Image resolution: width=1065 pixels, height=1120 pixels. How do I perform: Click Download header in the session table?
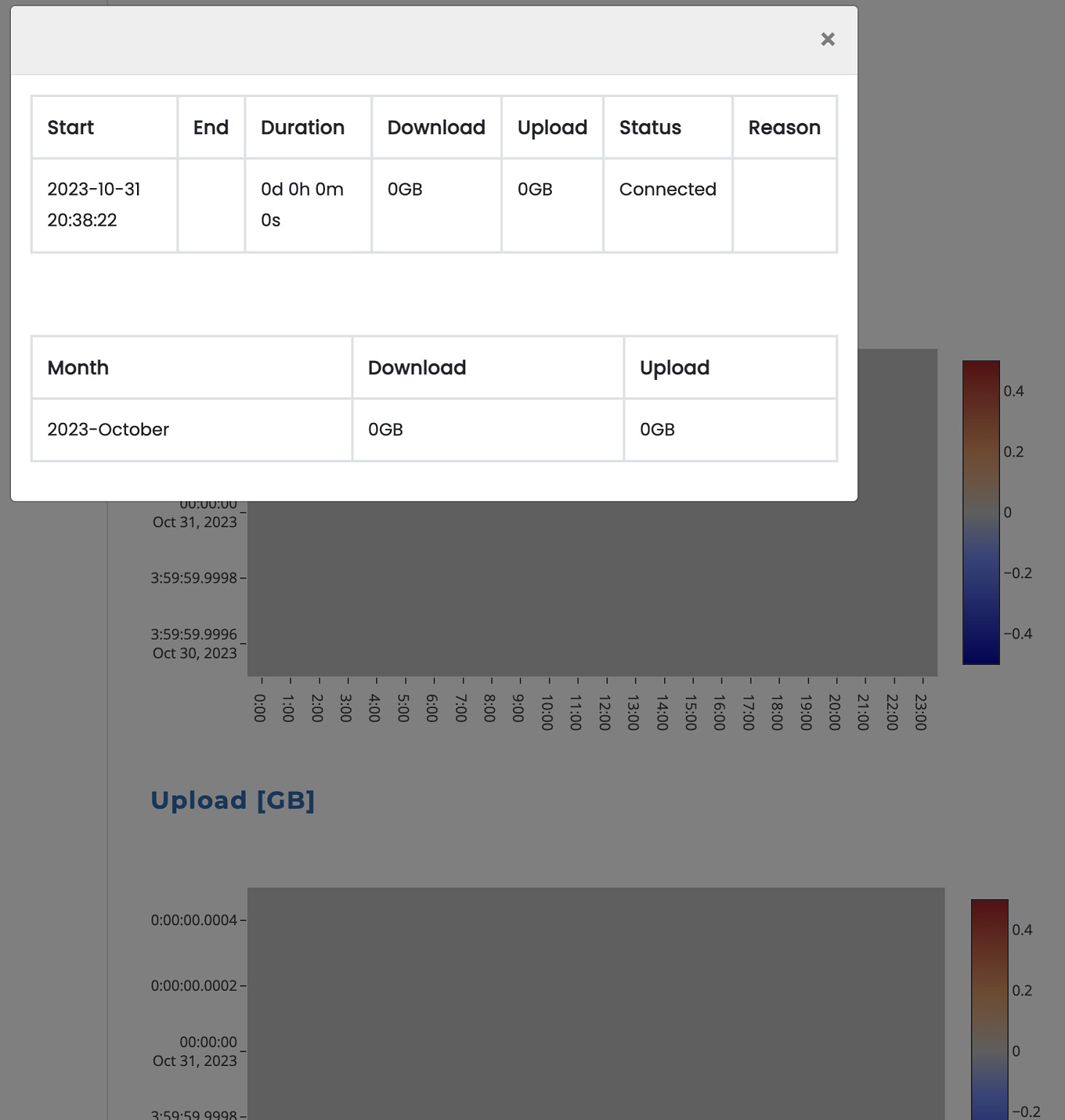point(436,128)
